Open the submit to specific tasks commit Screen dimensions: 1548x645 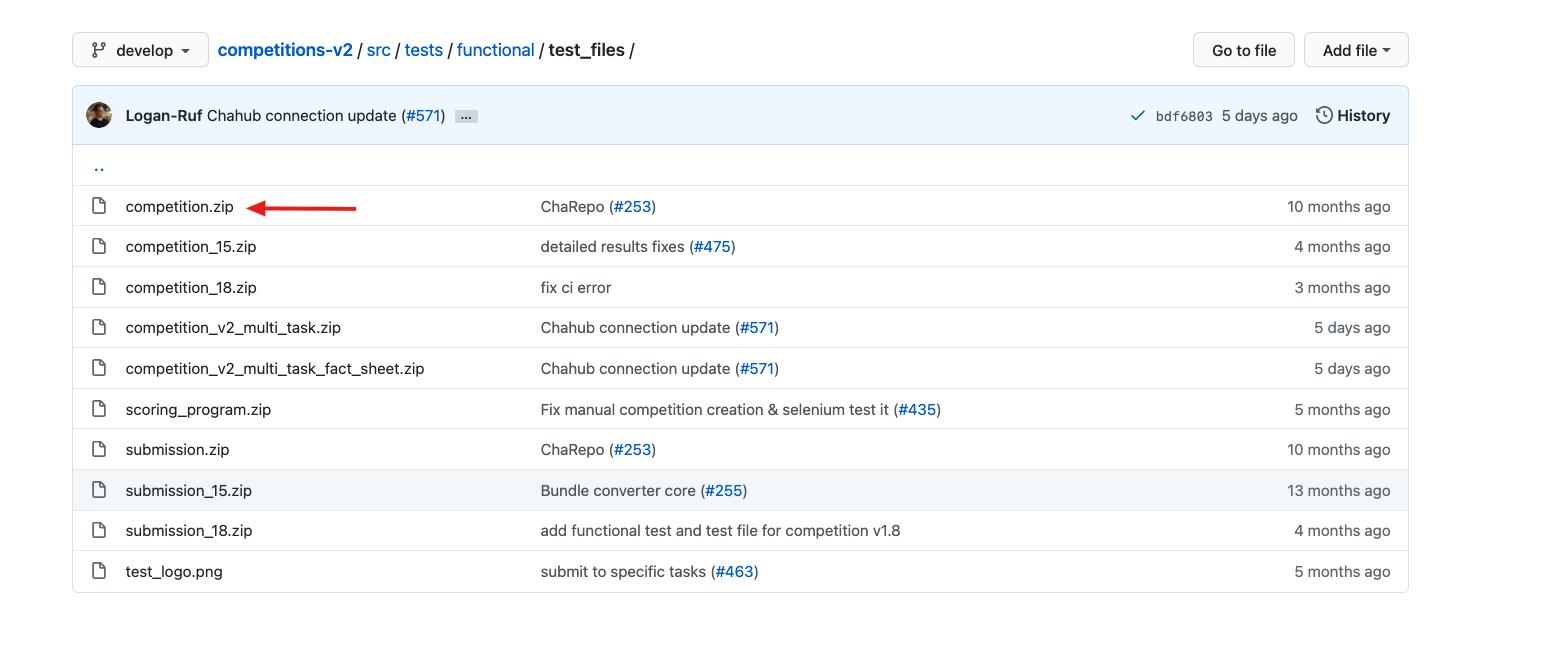tap(623, 571)
